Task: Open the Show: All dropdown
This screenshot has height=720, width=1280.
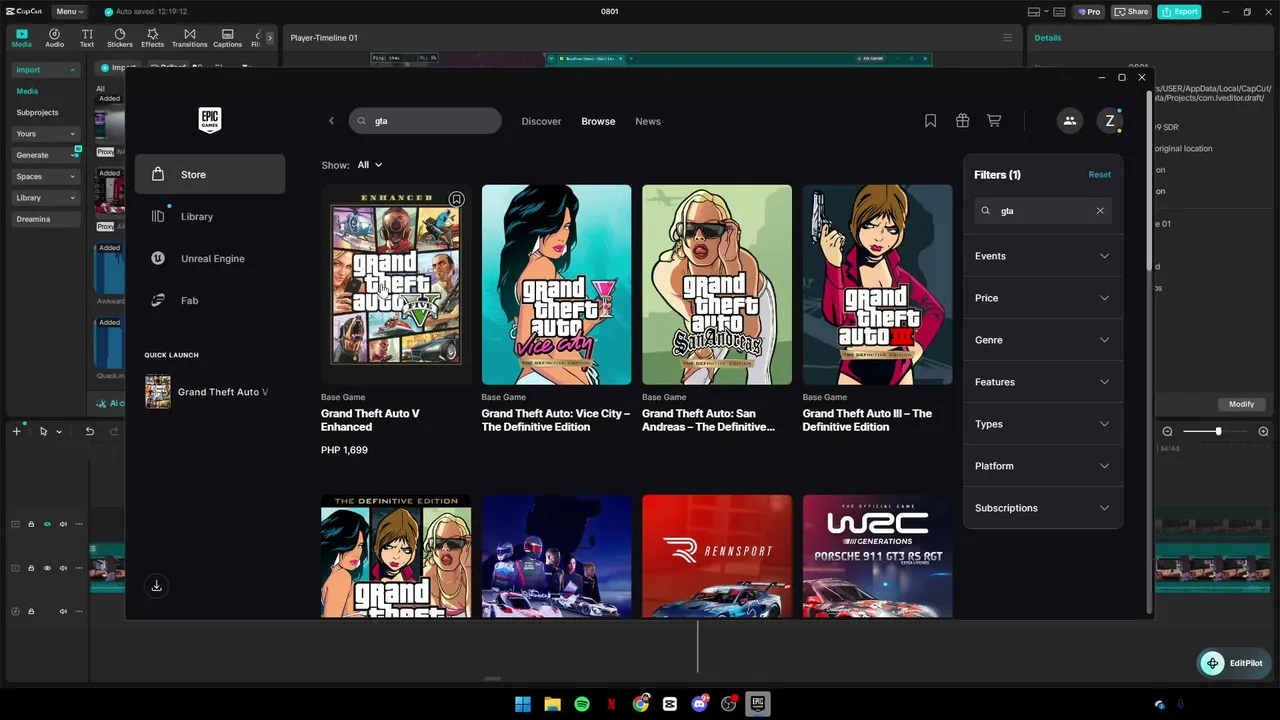Action: (369, 165)
